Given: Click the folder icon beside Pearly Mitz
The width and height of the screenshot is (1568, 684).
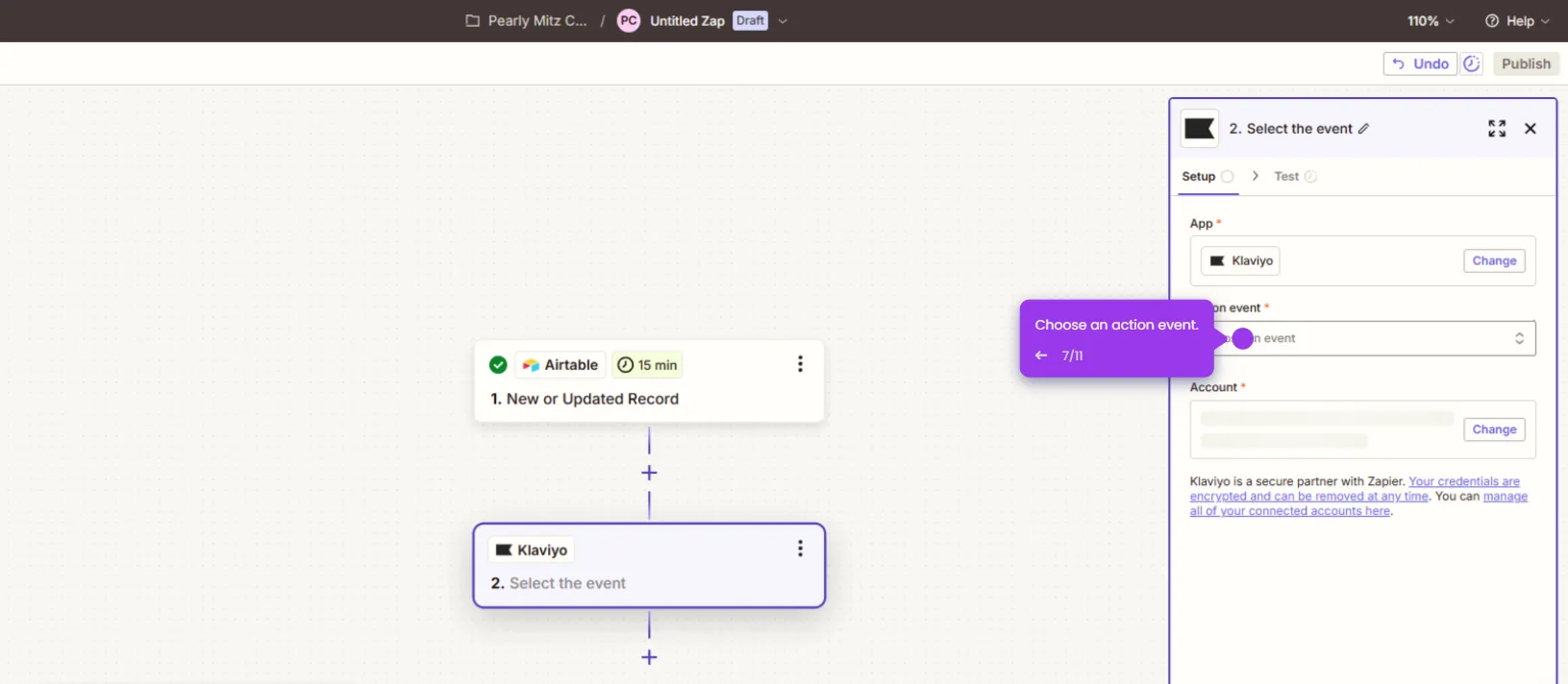Looking at the screenshot, I should (x=472, y=20).
